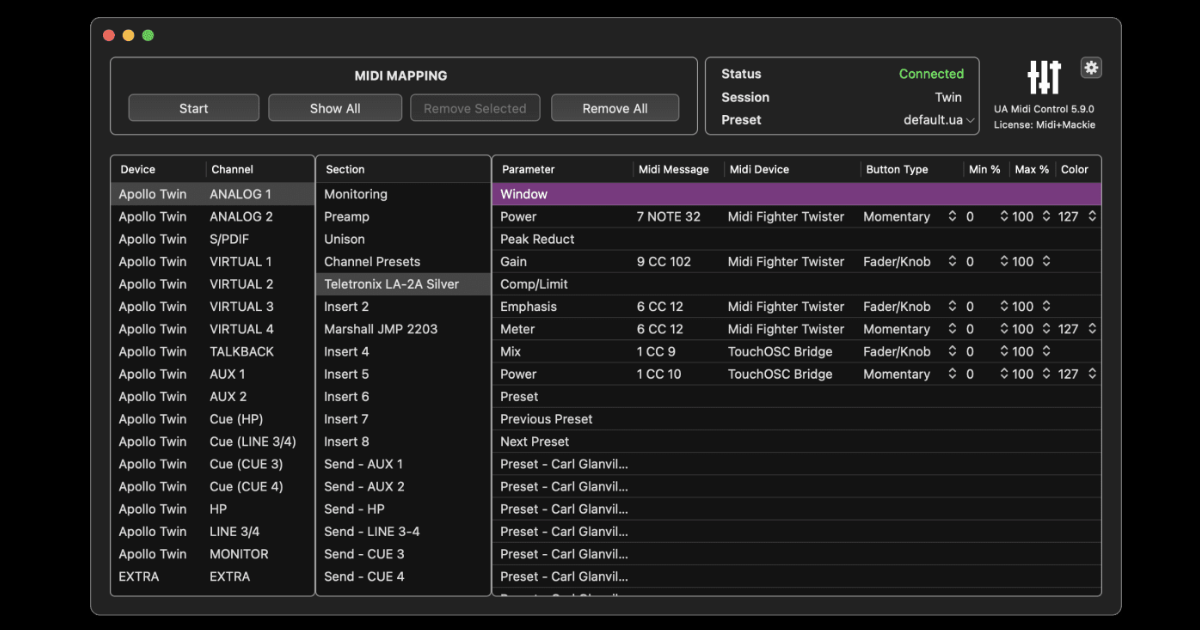The image size is (1200, 630).
Task: Select the purple Window parameter row
Action: pos(796,194)
